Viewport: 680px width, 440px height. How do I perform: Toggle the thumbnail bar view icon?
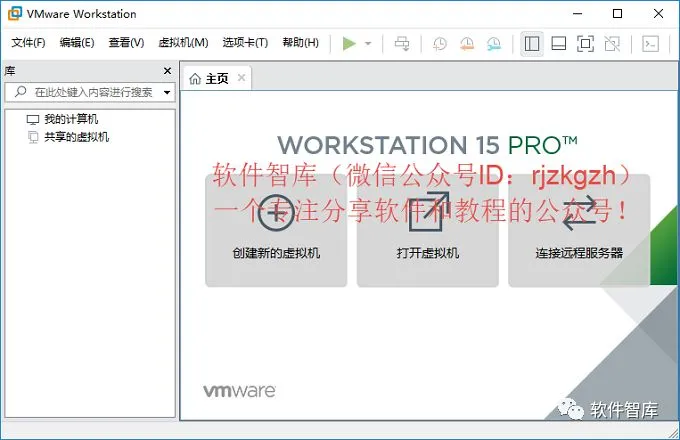[x=559, y=43]
